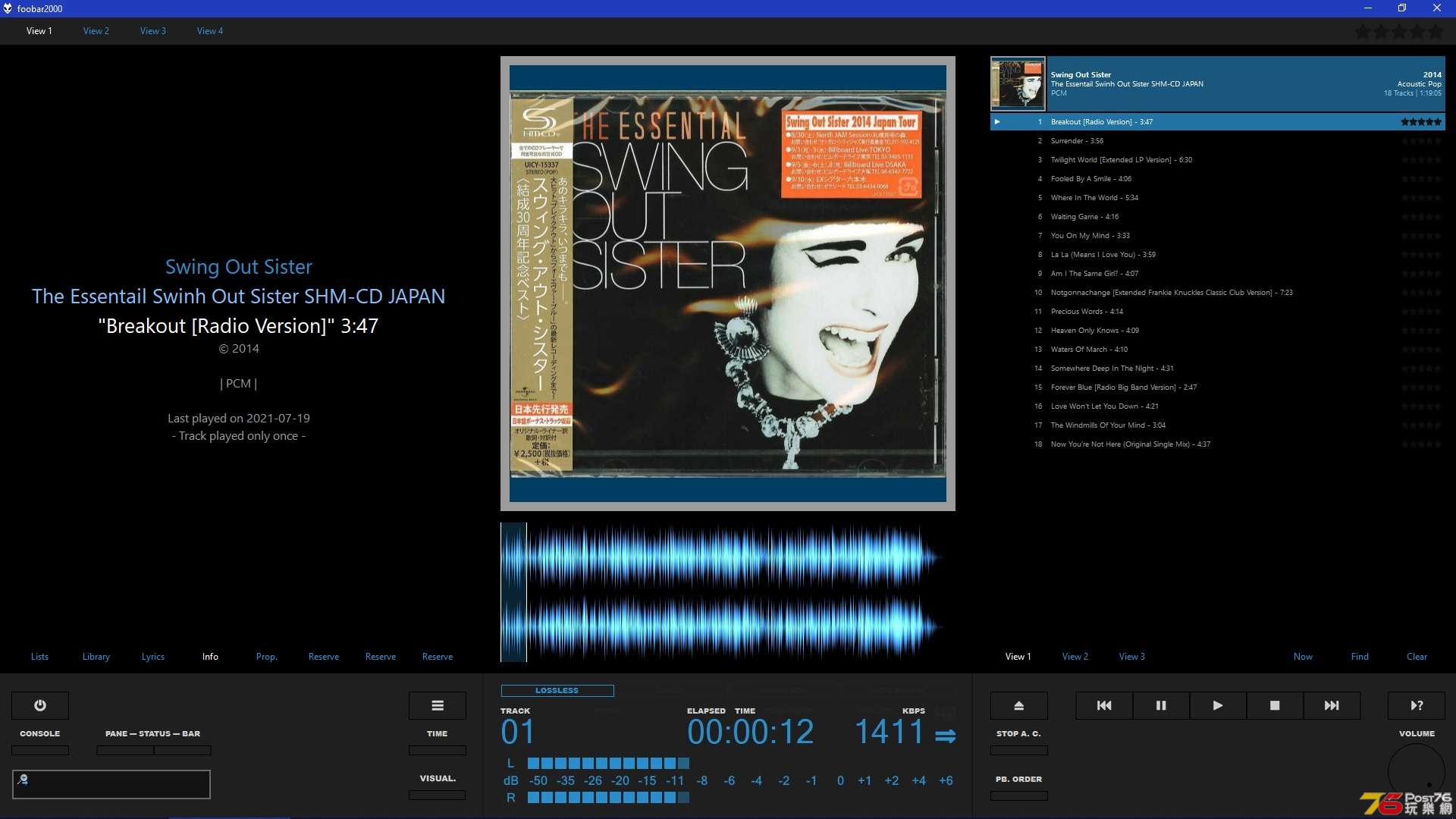Click in the waveform seekbar
Image resolution: width=1456 pixels, height=819 pixels.
click(x=728, y=592)
